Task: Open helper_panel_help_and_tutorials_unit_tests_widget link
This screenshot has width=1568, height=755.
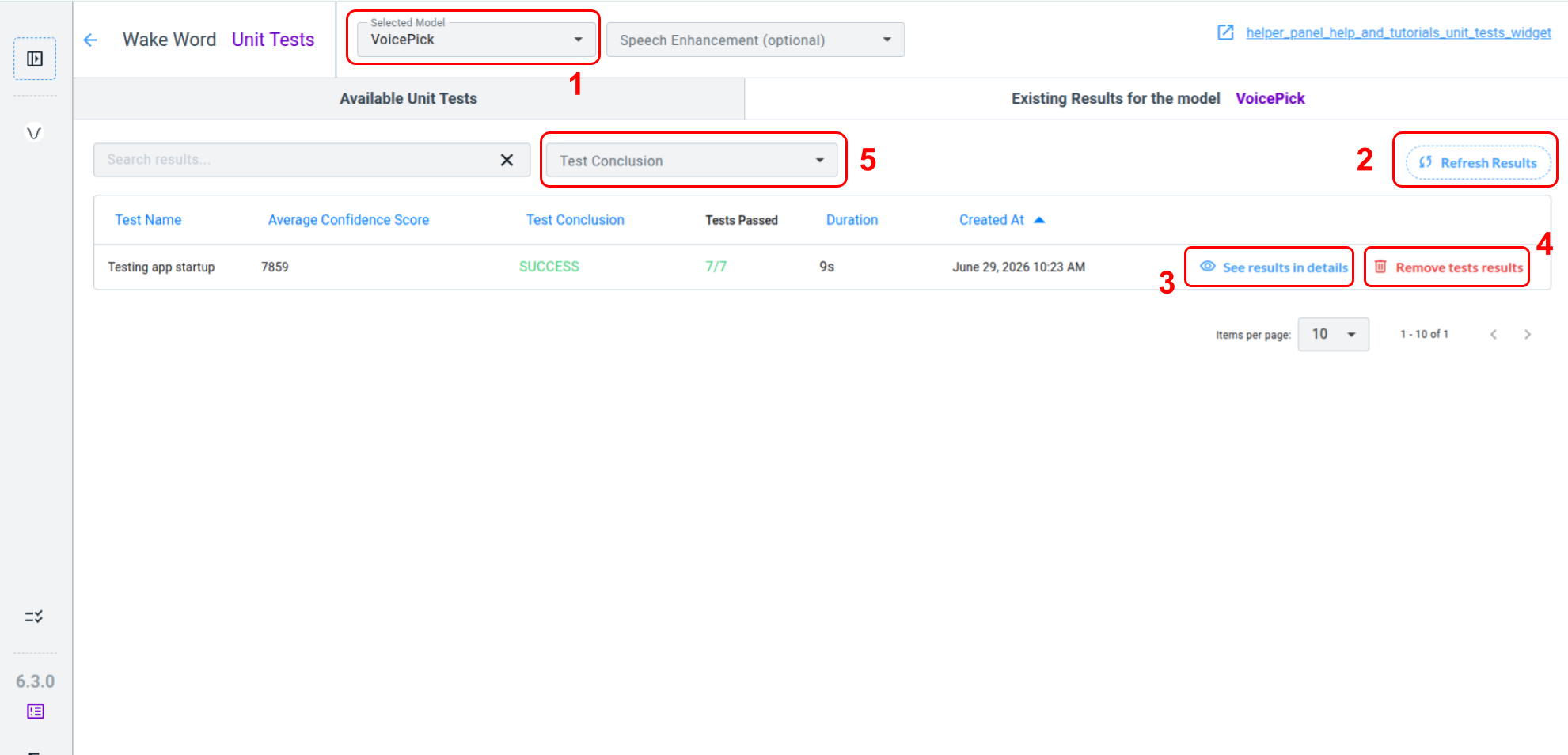Action: point(1399,32)
